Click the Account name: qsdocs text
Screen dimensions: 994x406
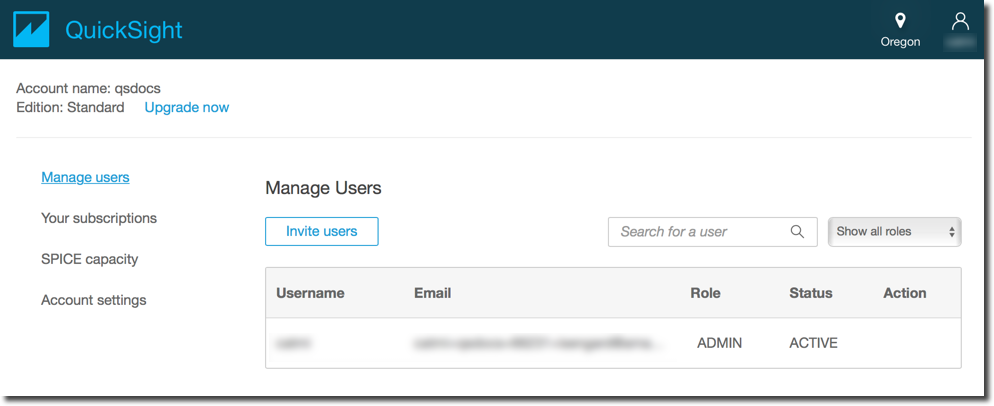click(88, 88)
